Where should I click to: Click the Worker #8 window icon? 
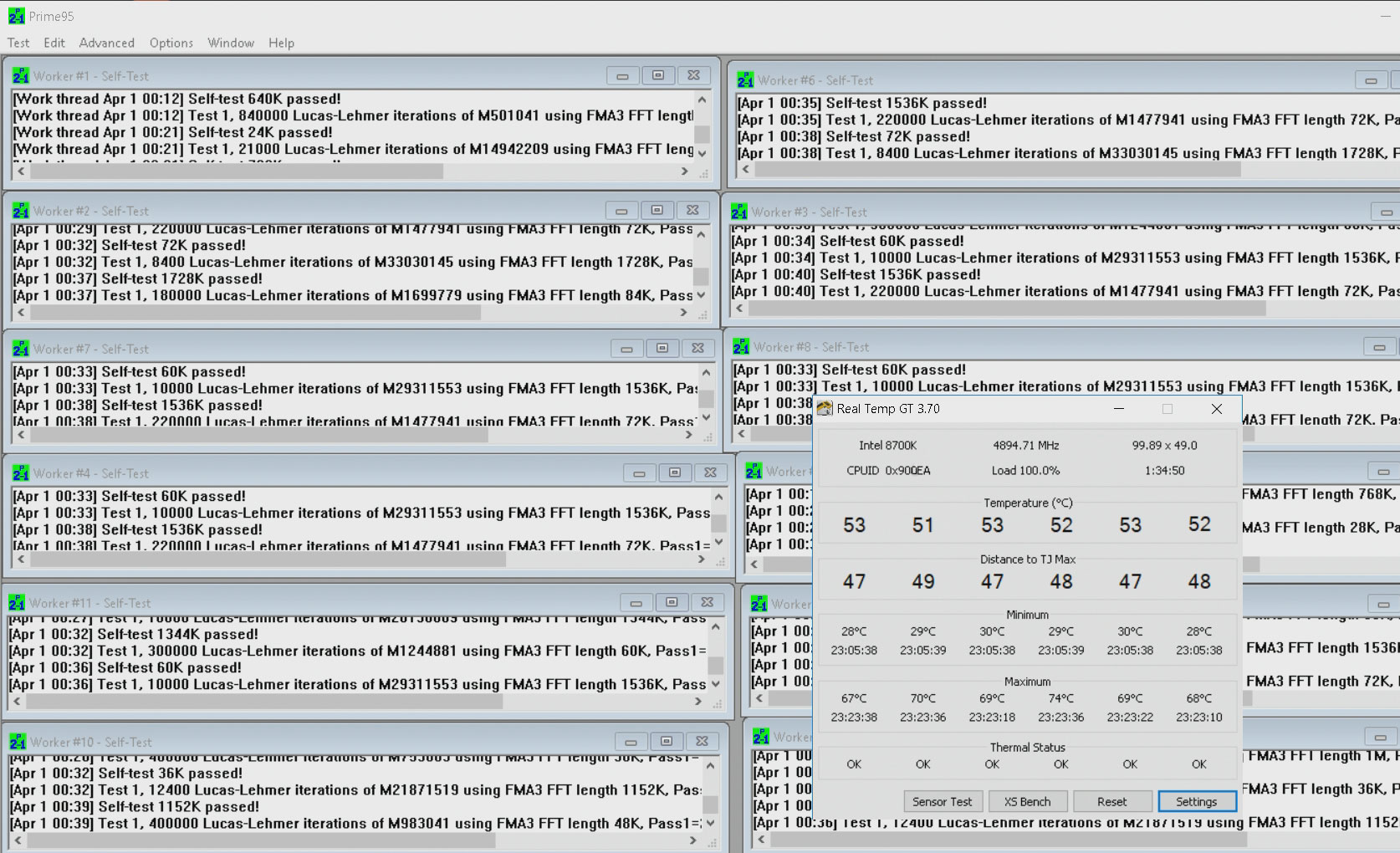[741, 346]
